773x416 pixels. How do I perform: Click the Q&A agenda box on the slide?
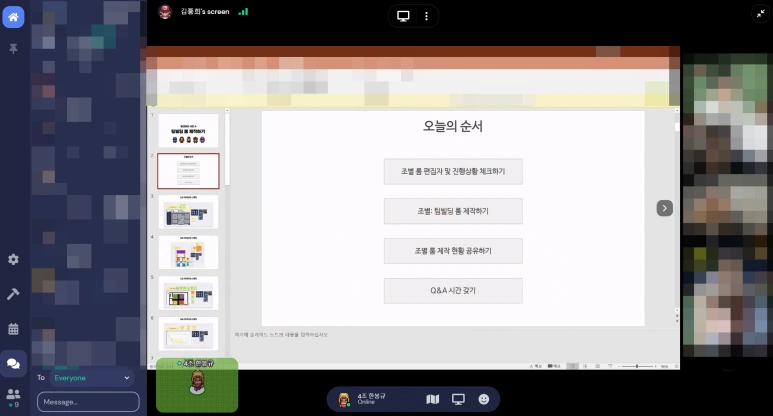point(453,291)
